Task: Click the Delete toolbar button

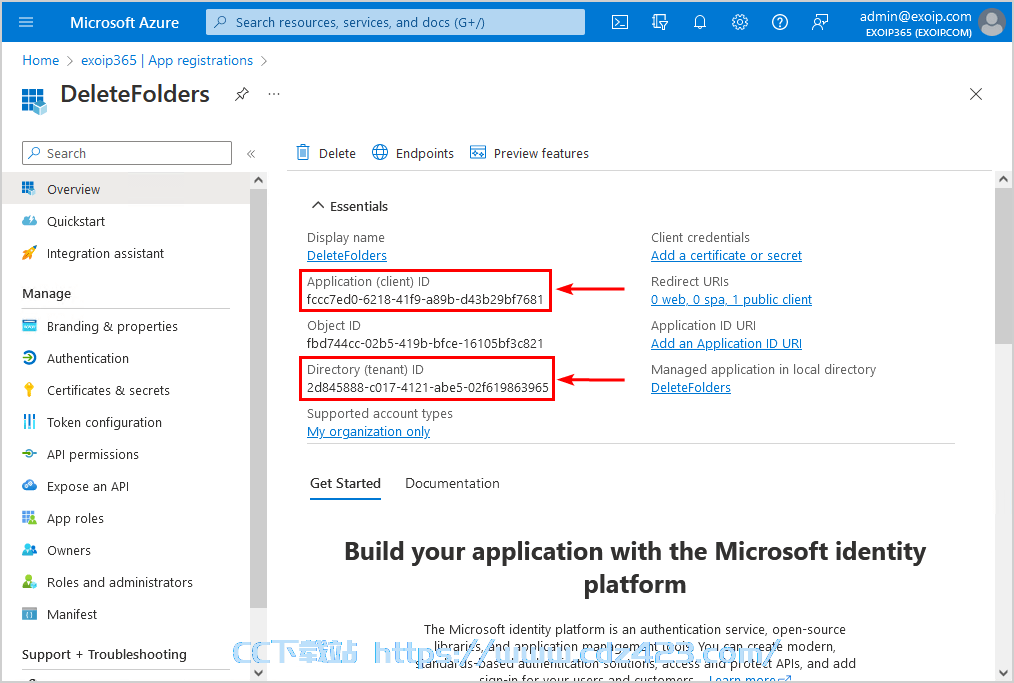Action: (326, 153)
